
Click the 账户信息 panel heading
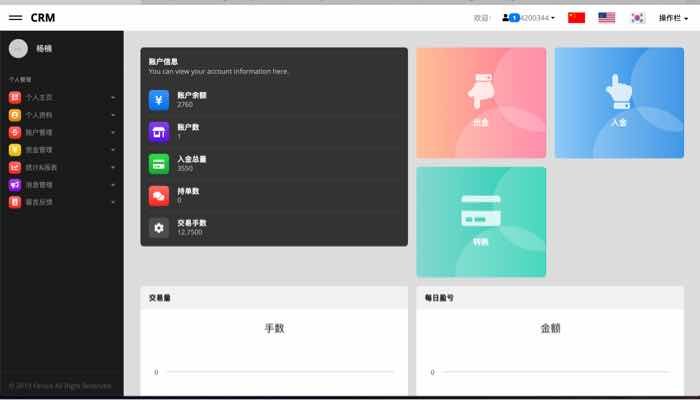point(163,62)
